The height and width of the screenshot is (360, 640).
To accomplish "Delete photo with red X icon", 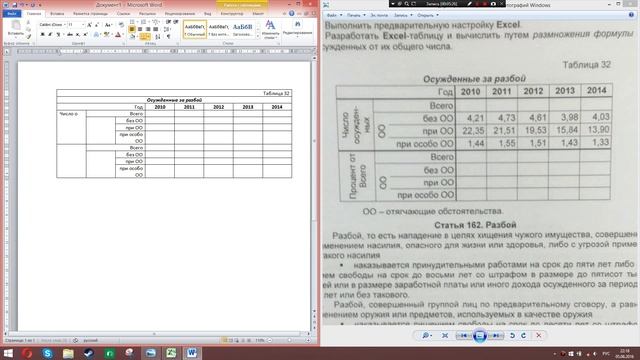I will [x=539, y=335].
